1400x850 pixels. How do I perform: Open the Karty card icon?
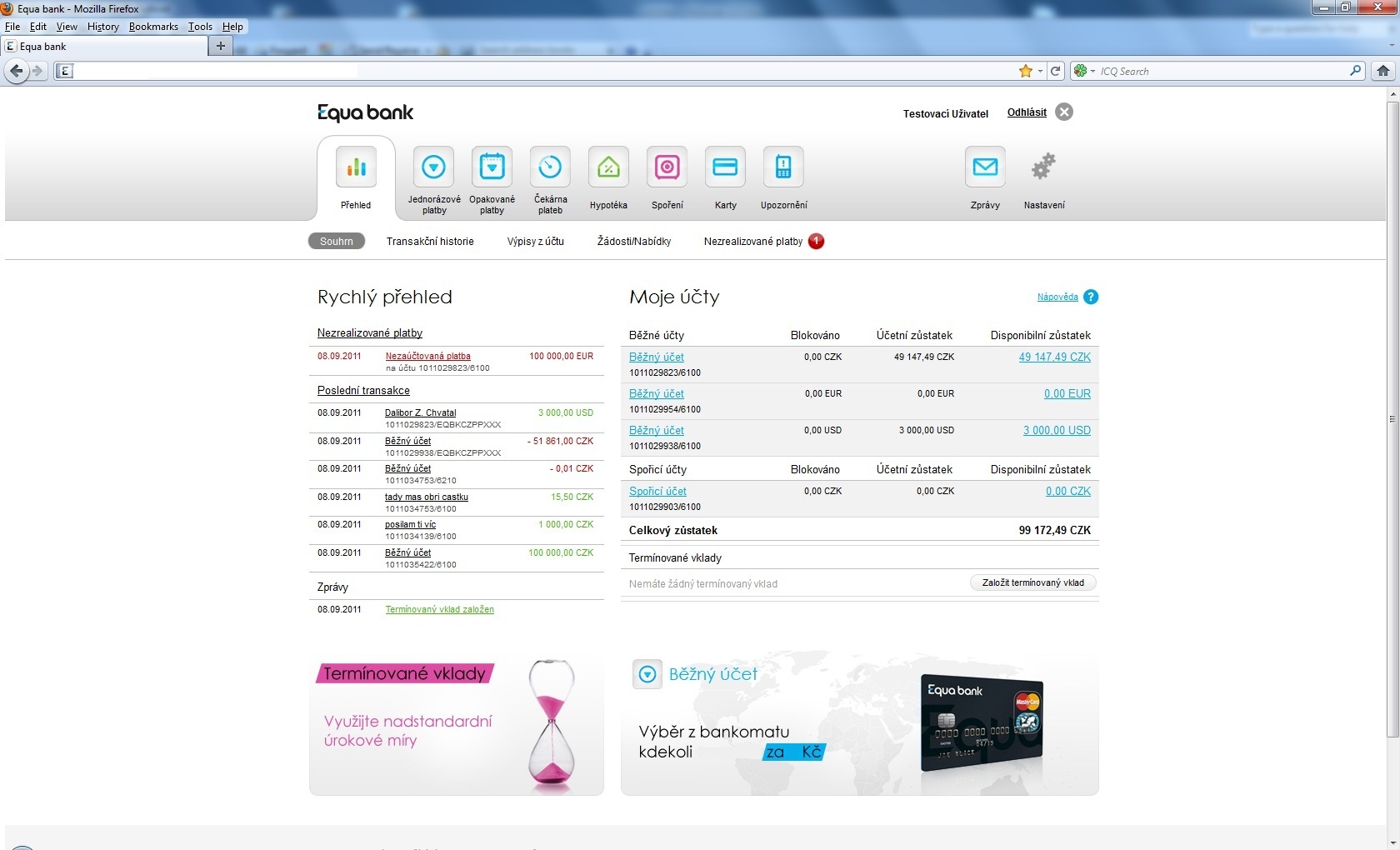tap(725, 167)
